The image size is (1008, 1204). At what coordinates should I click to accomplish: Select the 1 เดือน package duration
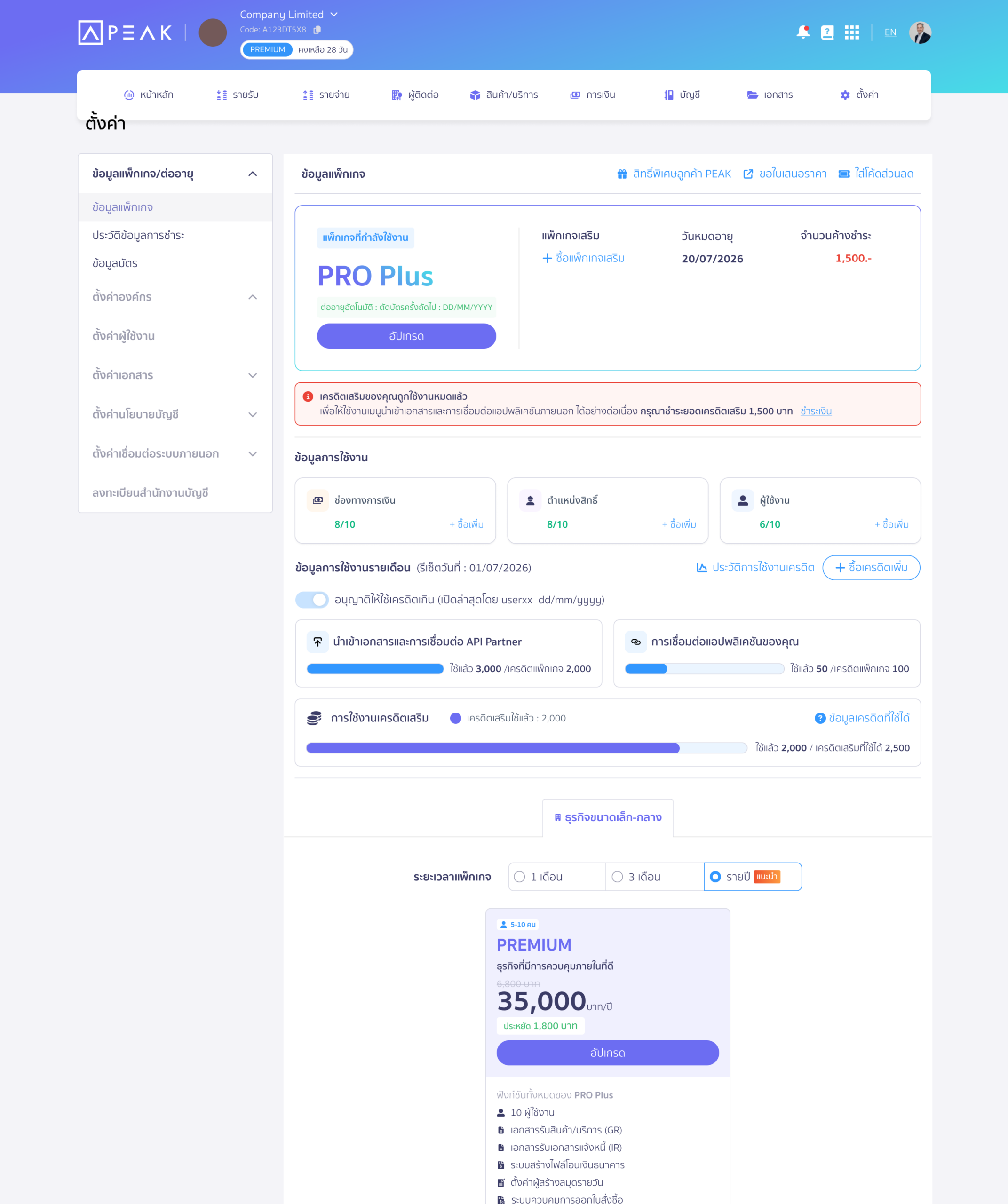(x=557, y=877)
